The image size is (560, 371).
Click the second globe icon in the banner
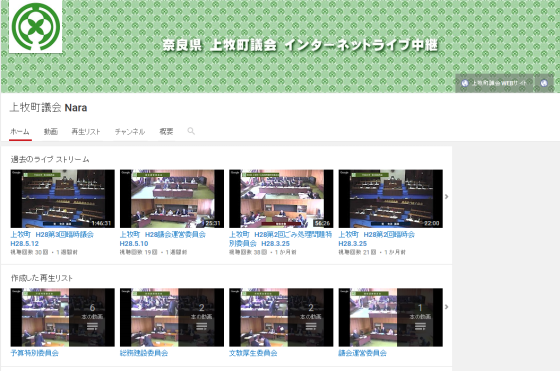coord(544,83)
